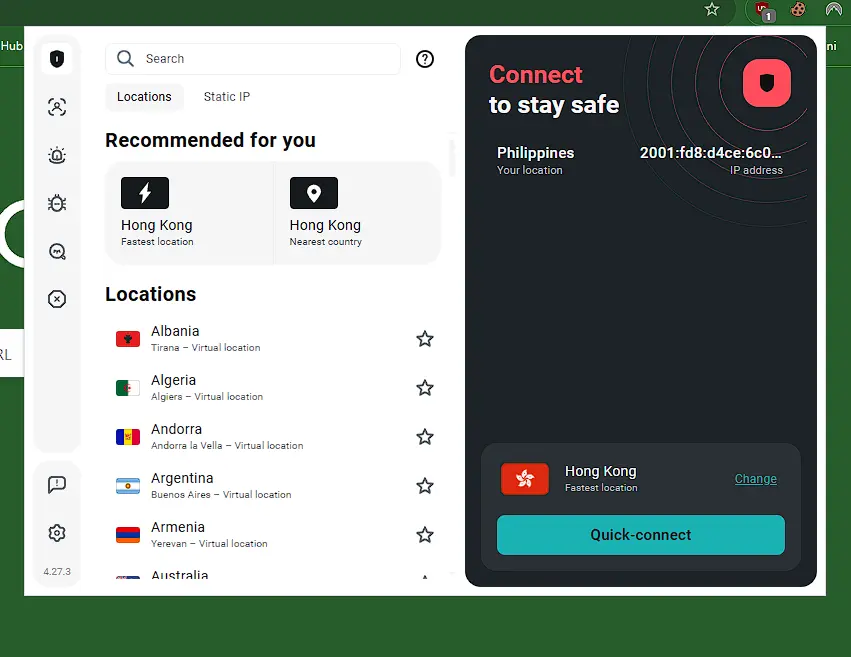Click the Hong Kong name in connect card
Viewport: 851px width, 657px height.
(600, 471)
